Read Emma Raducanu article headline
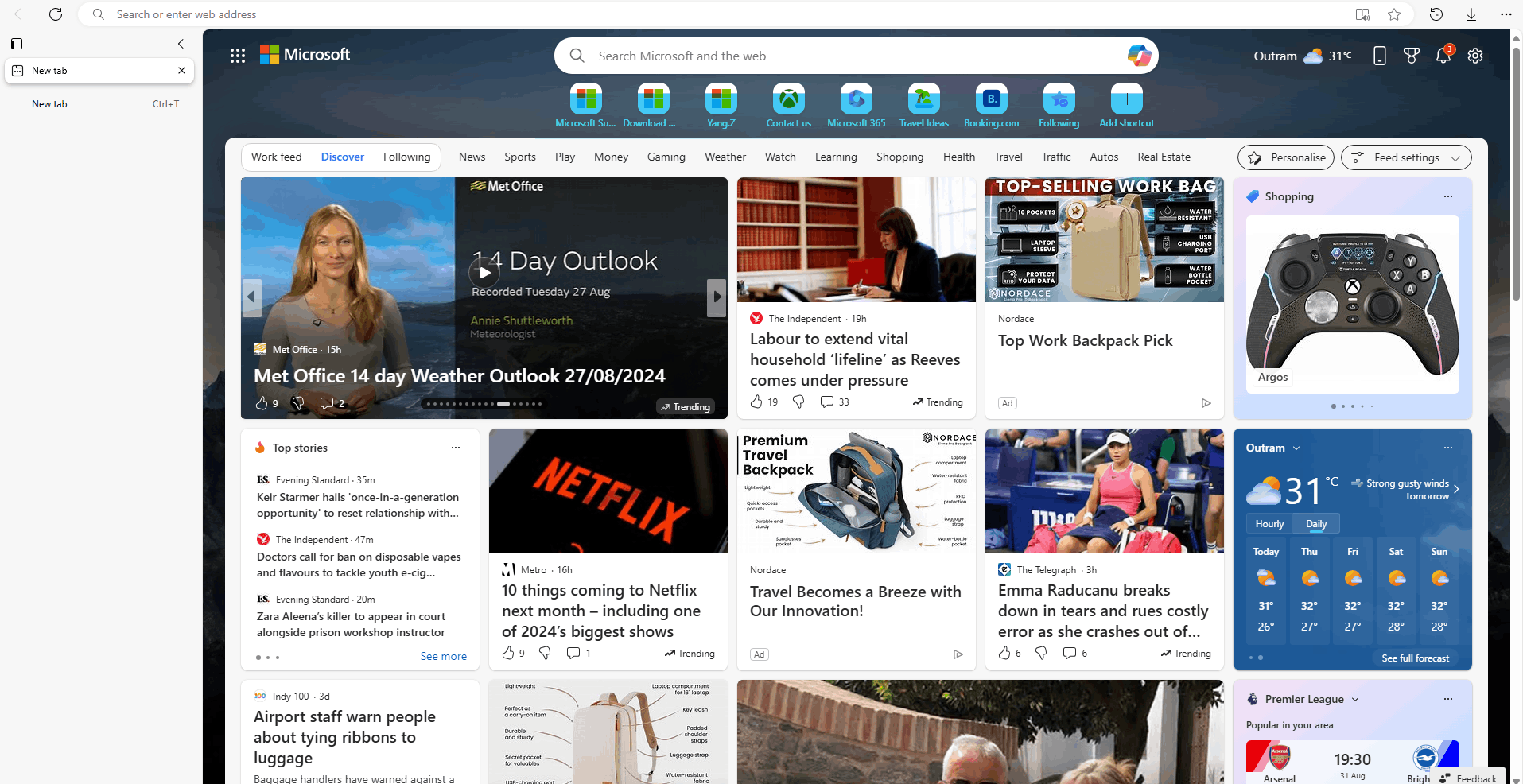 click(x=1103, y=611)
